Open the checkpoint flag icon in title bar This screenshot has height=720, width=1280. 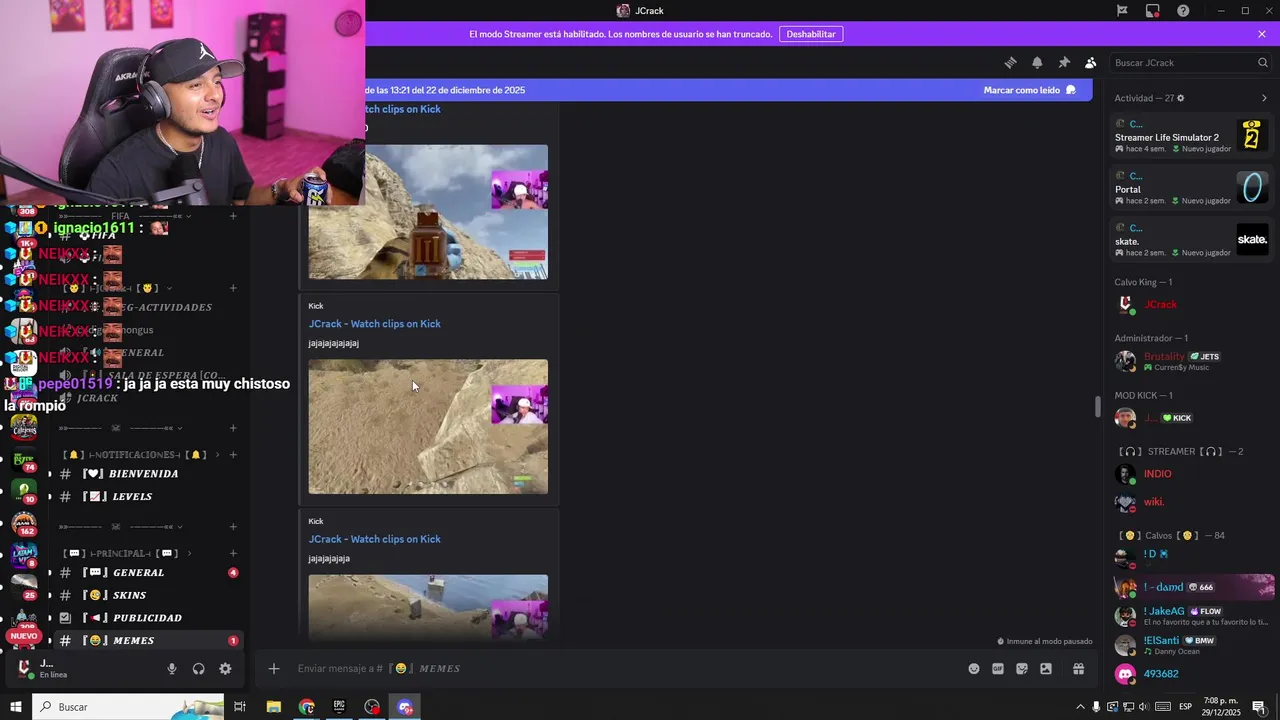click(1122, 10)
